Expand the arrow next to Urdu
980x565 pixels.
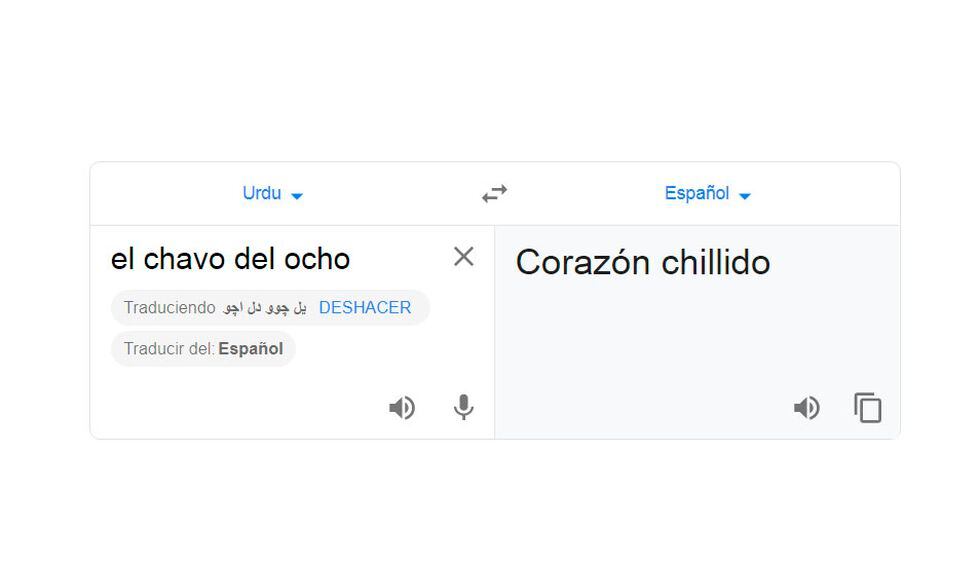click(x=297, y=196)
